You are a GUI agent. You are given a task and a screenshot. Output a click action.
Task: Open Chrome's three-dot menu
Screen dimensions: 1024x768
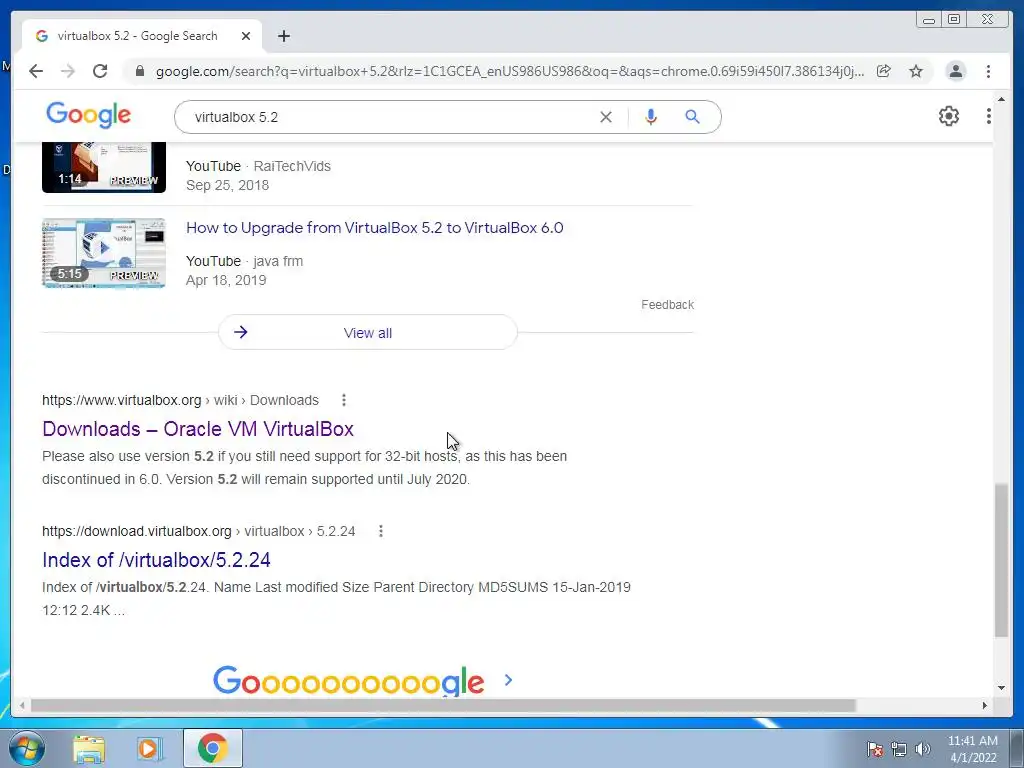click(x=988, y=71)
